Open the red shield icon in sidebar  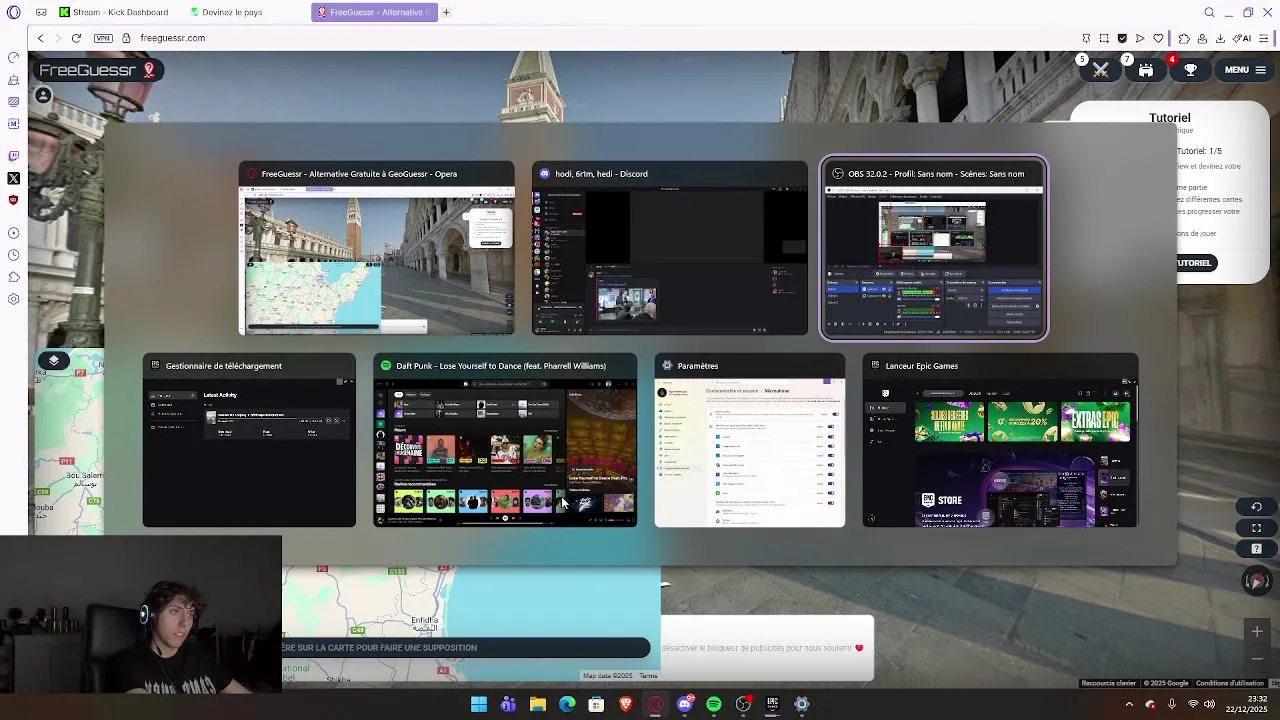coord(13,200)
